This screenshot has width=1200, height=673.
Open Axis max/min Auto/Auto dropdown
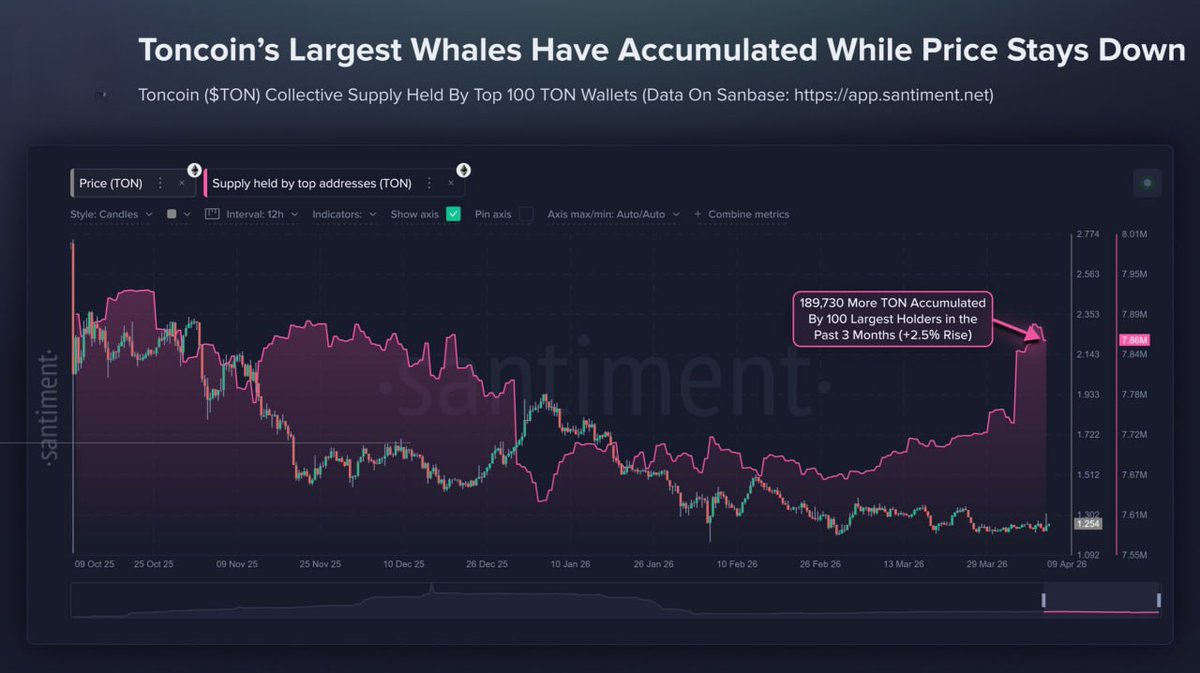coord(612,214)
